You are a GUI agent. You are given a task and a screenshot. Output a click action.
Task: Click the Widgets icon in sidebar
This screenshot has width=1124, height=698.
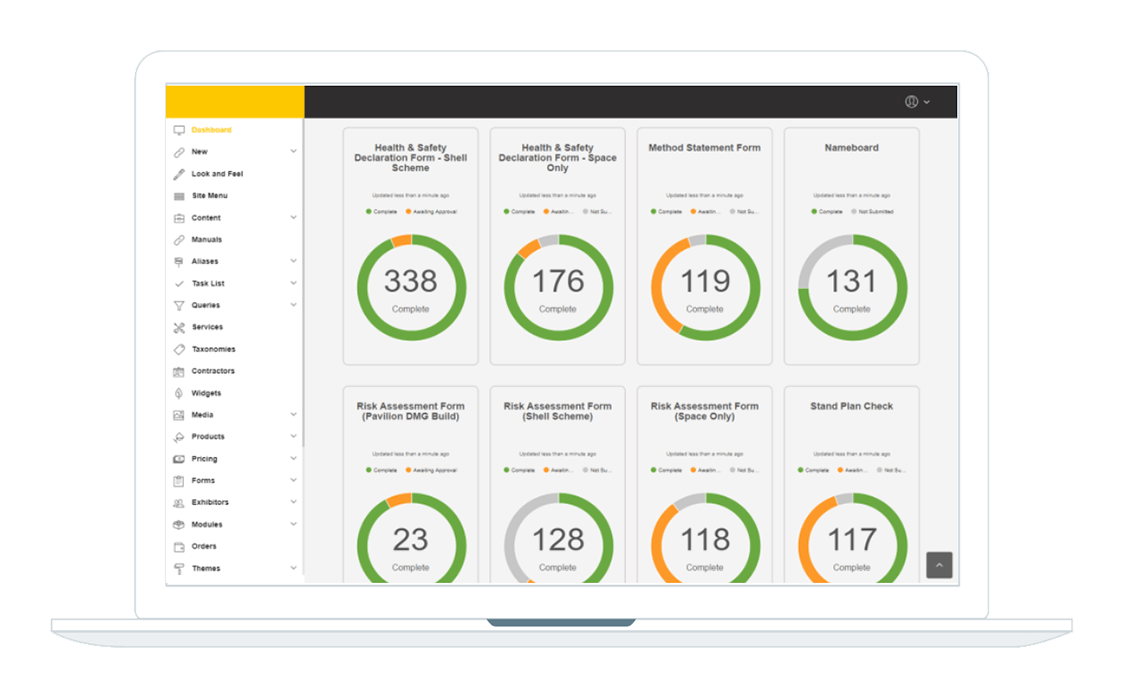[179, 394]
